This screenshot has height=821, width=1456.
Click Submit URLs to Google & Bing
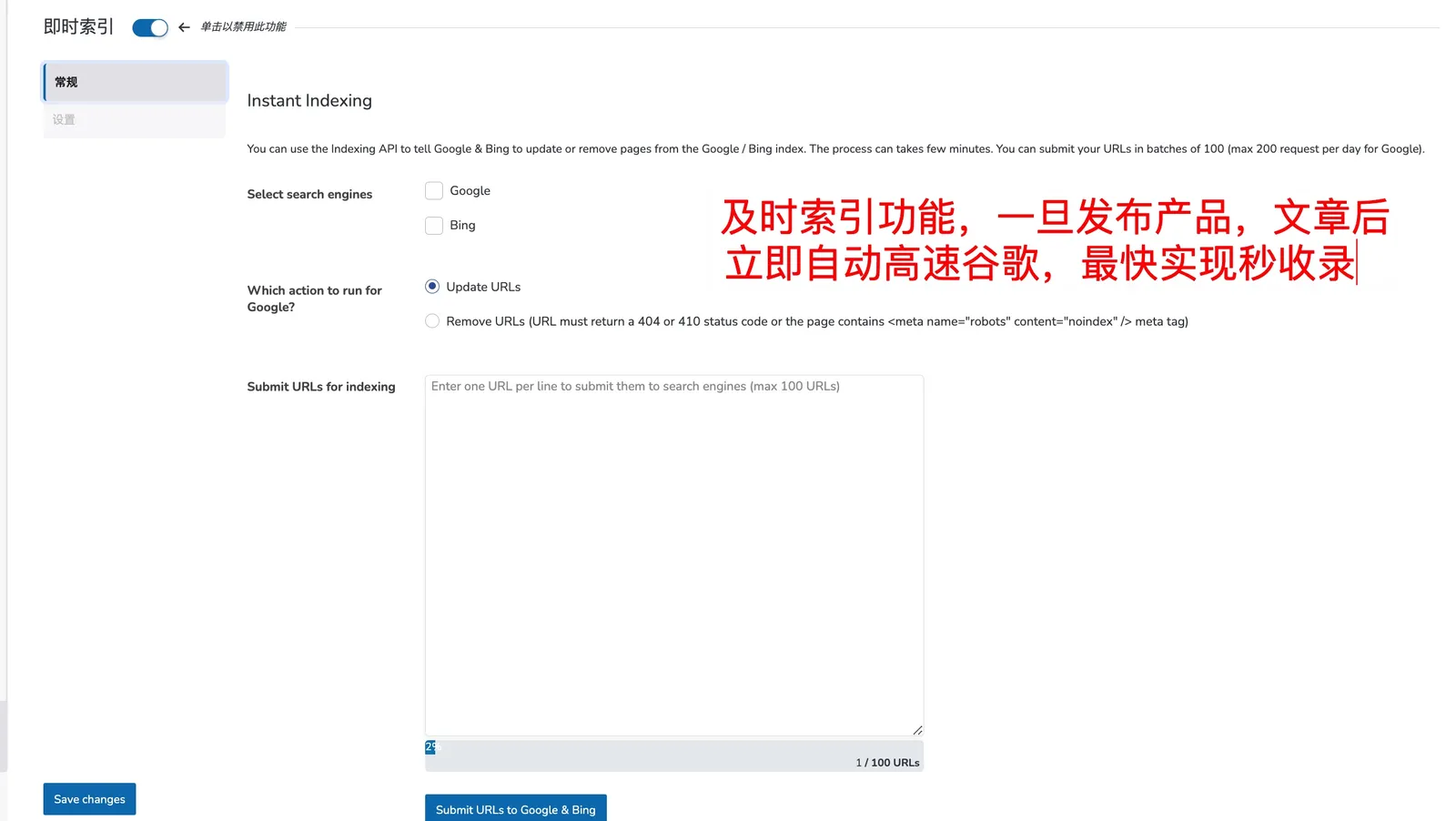[x=515, y=809]
